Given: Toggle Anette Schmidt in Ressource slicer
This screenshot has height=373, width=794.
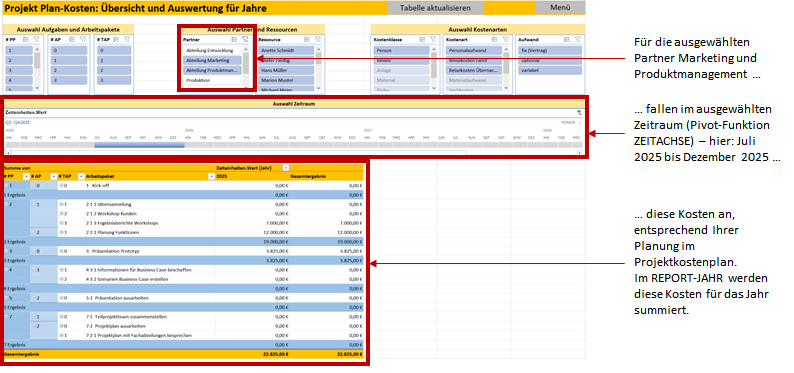Looking at the screenshot, I should tap(286, 51).
